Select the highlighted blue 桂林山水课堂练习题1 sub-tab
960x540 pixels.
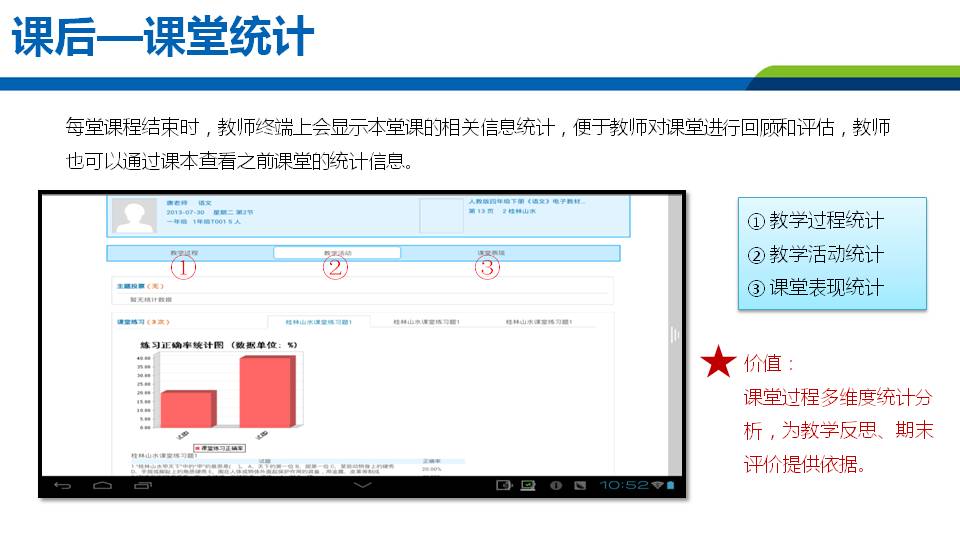(319, 321)
